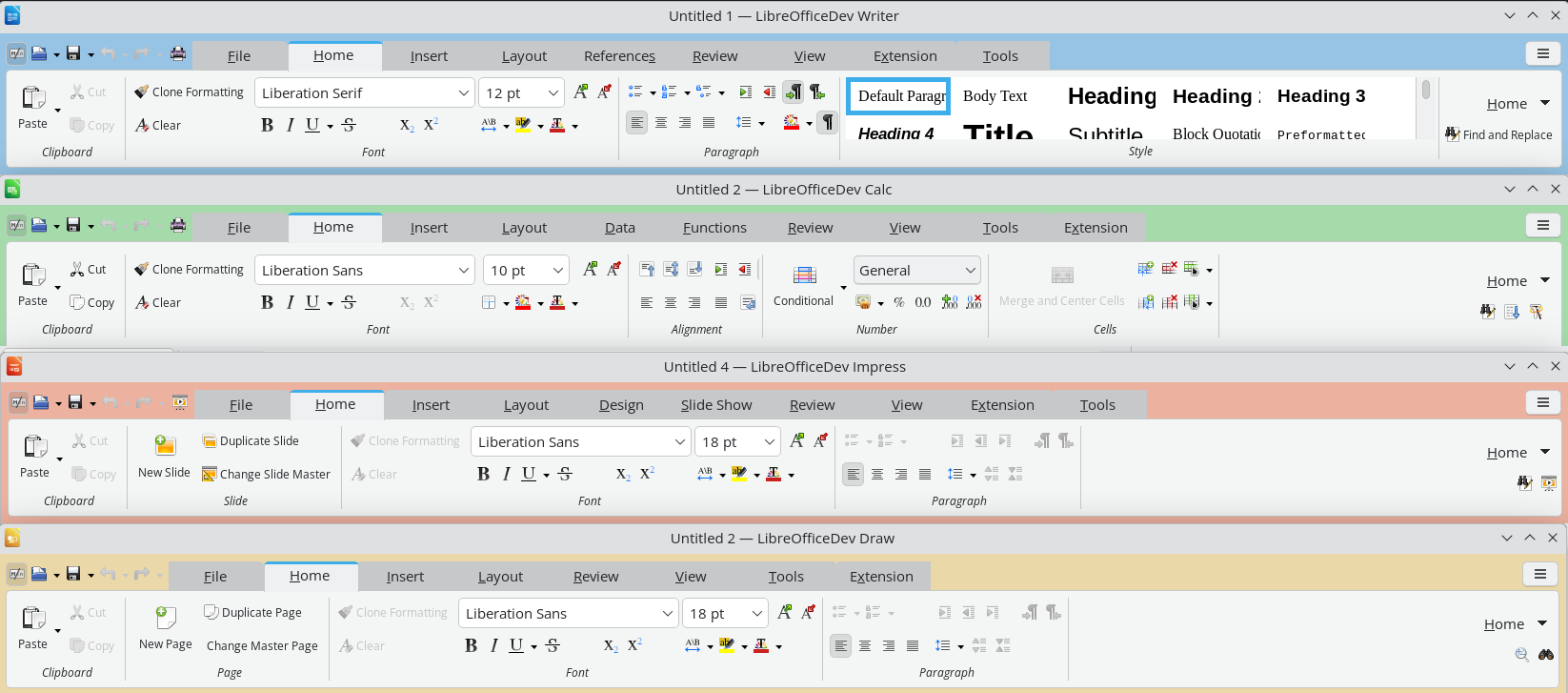Viewport: 1568px width, 693px height.
Task: Click Center horizontally icon in Calc's Alignment group
Action: tap(671, 303)
